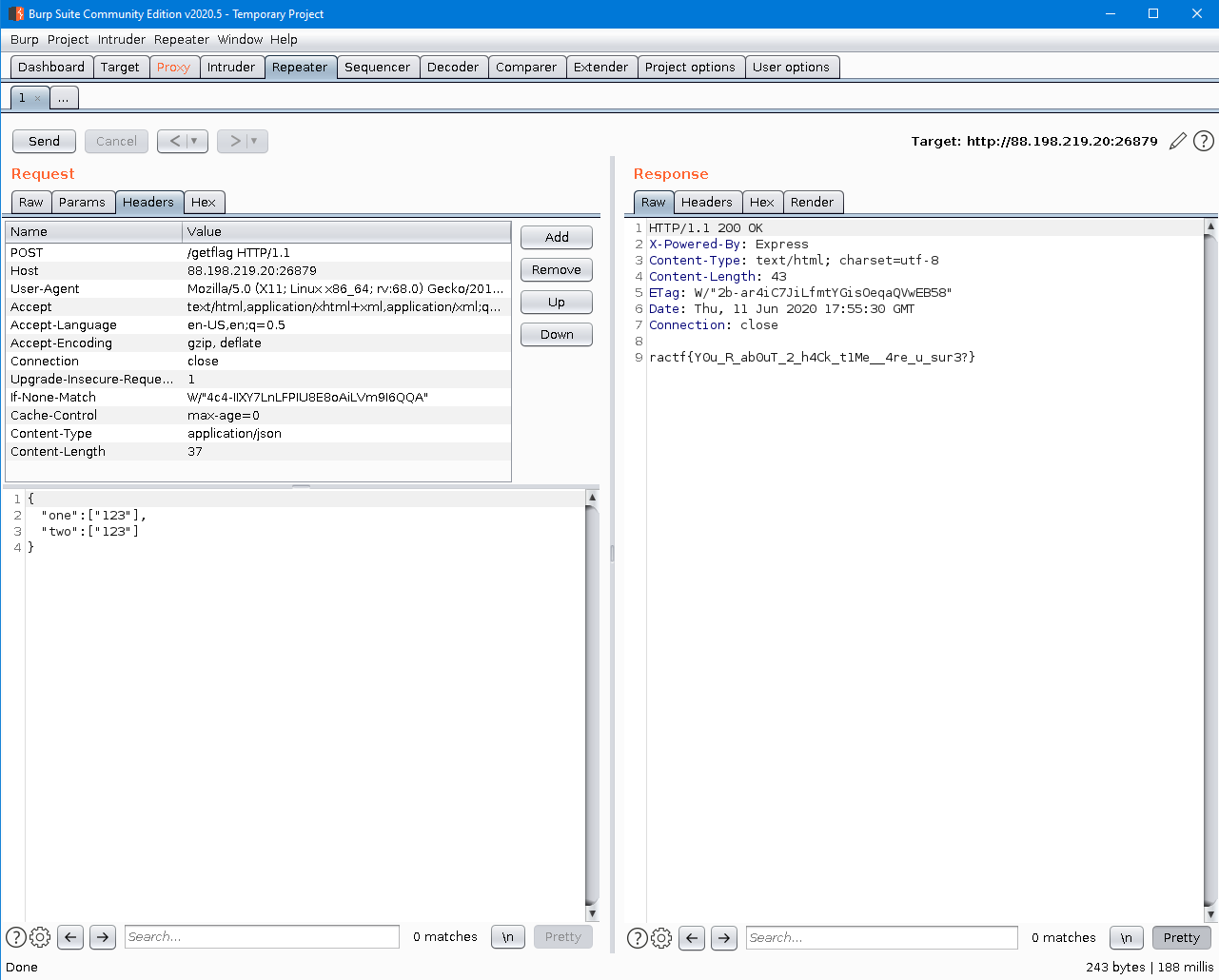
Task: Select the Cache-Control header row
Action: 258,416
